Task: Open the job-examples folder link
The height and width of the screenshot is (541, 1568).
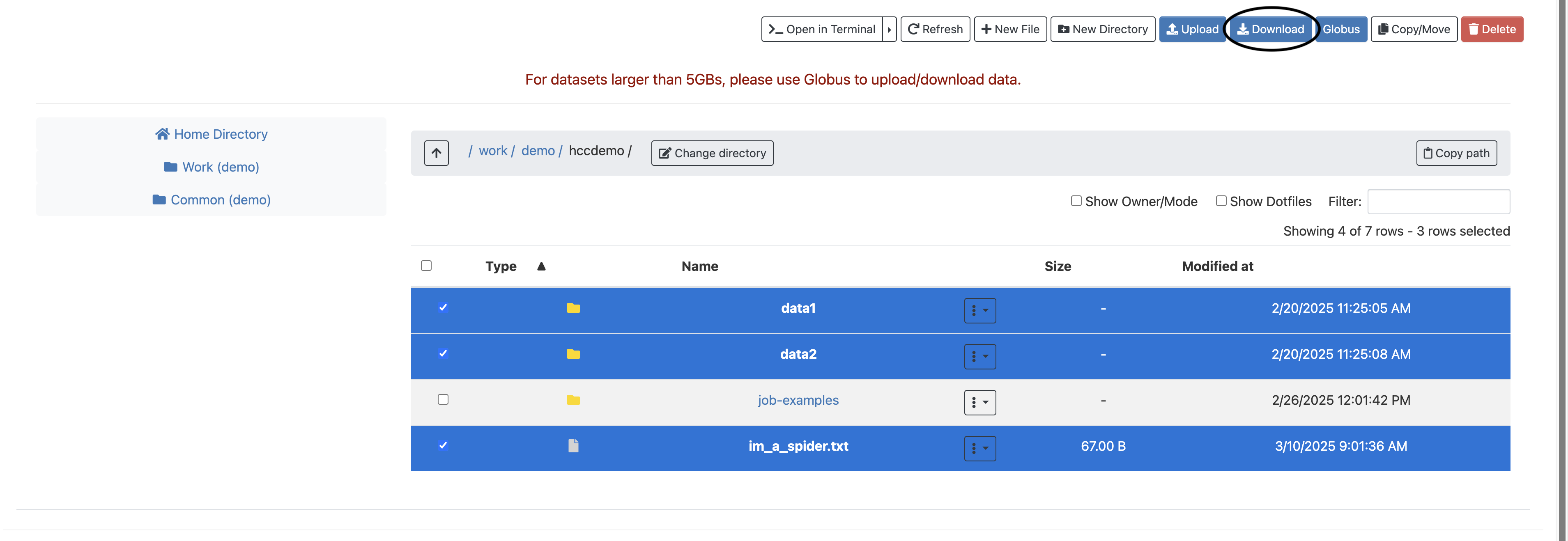Action: (798, 400)
